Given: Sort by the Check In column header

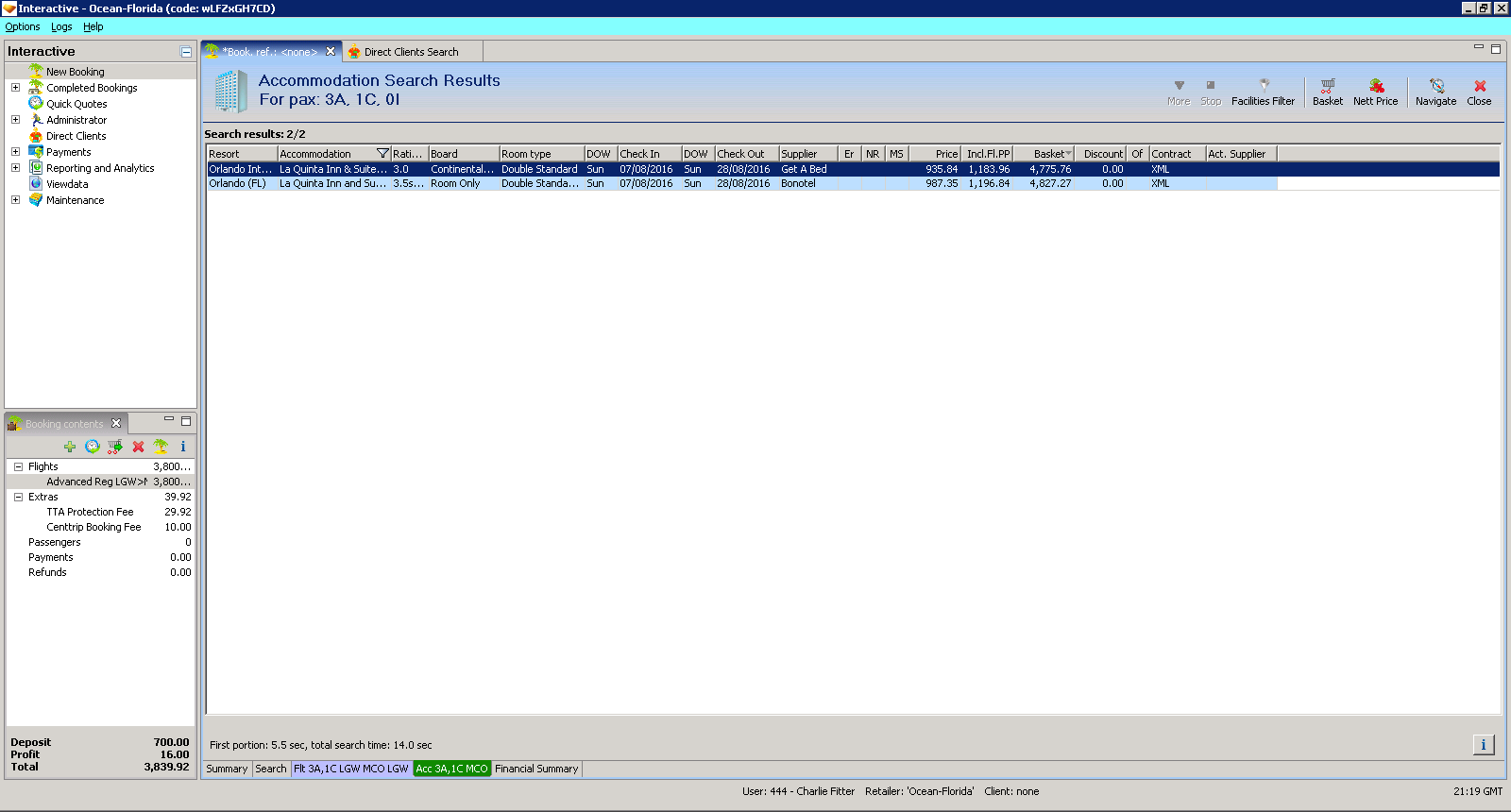Looking at the screenshot, I should tap(649, 153).
